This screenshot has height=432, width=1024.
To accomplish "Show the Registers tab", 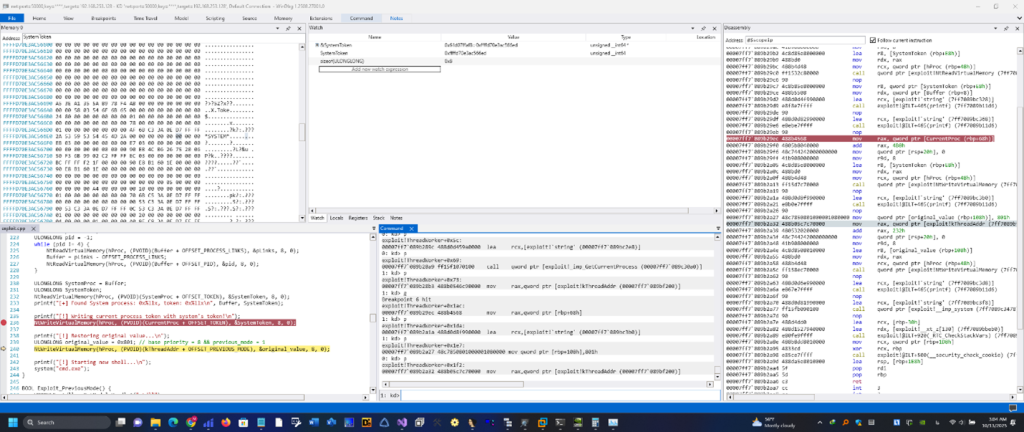I will [x=358, y=216].
